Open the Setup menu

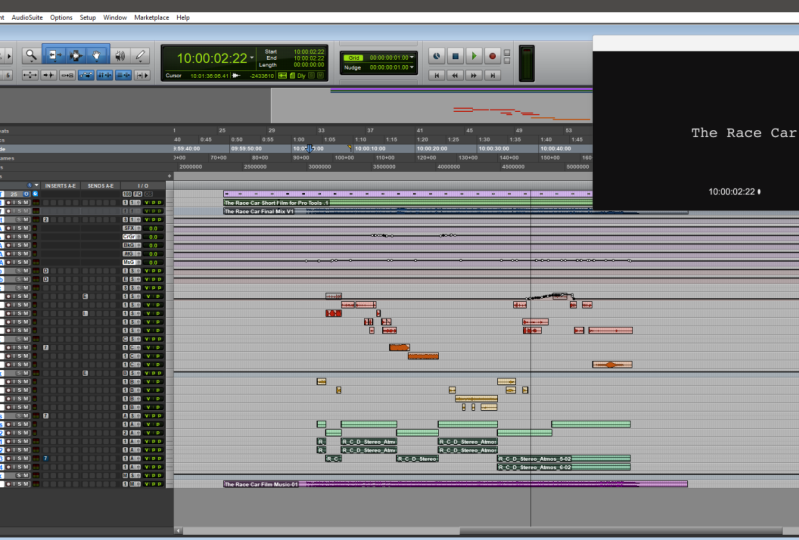pos(88,17)
